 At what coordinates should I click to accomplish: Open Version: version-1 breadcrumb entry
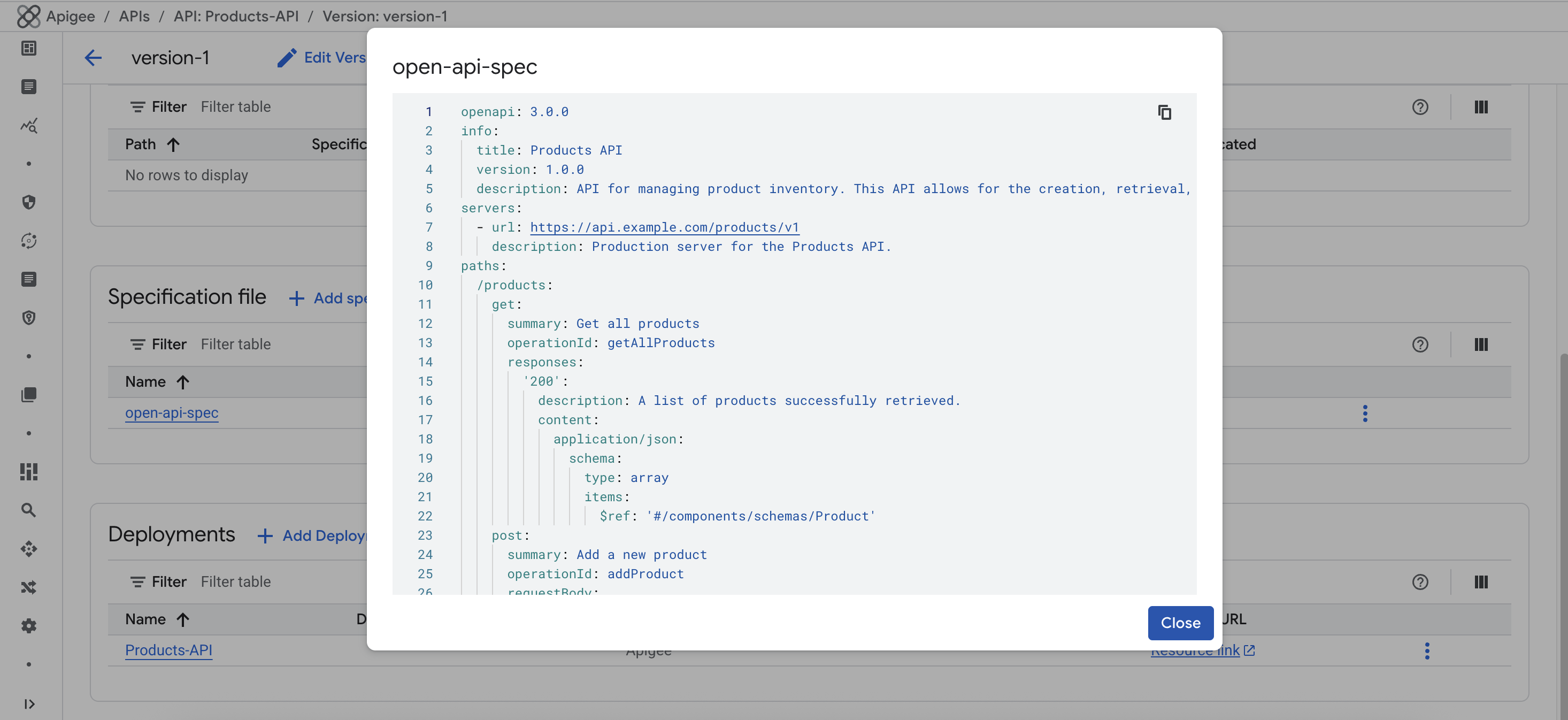click(x=385, y=17)
